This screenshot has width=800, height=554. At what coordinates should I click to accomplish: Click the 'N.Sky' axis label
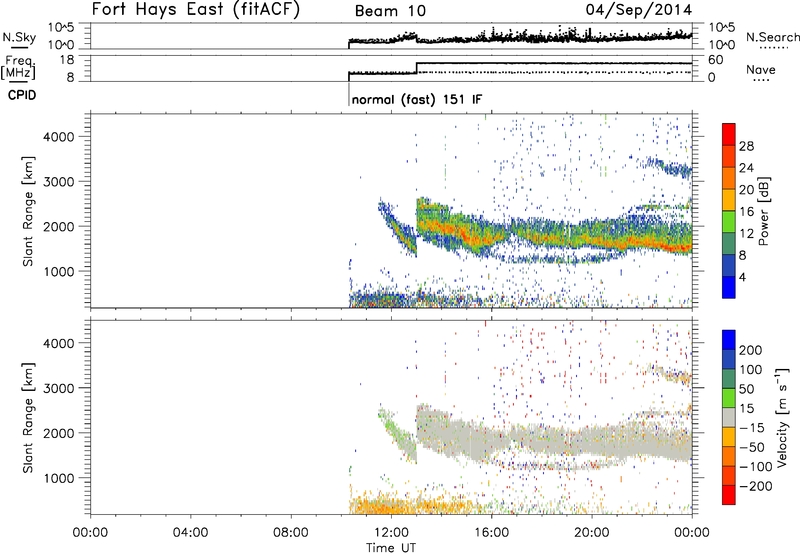[x=19, y=37]
